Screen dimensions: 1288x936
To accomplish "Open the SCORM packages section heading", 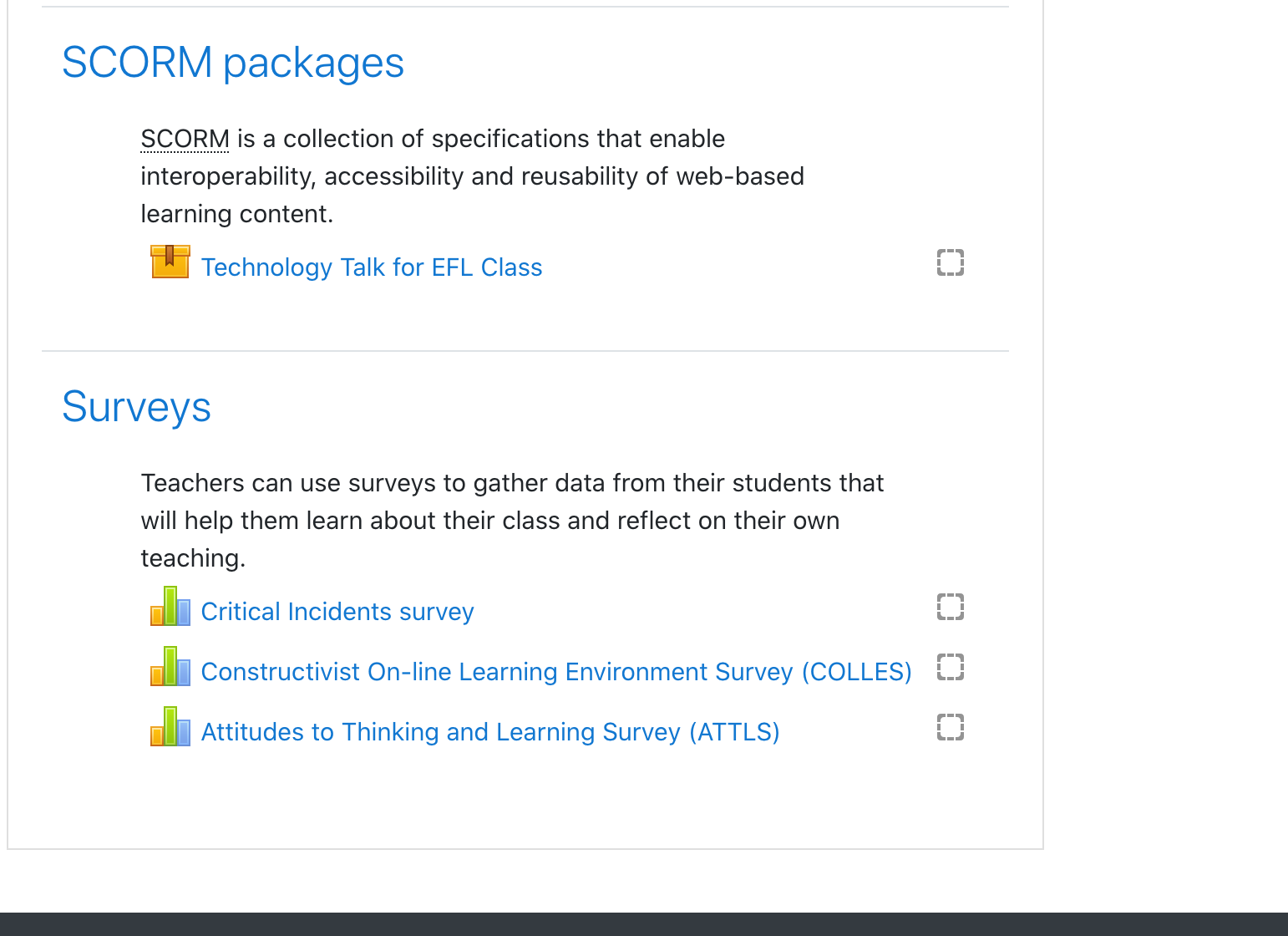I will click(x=233, y=63).
